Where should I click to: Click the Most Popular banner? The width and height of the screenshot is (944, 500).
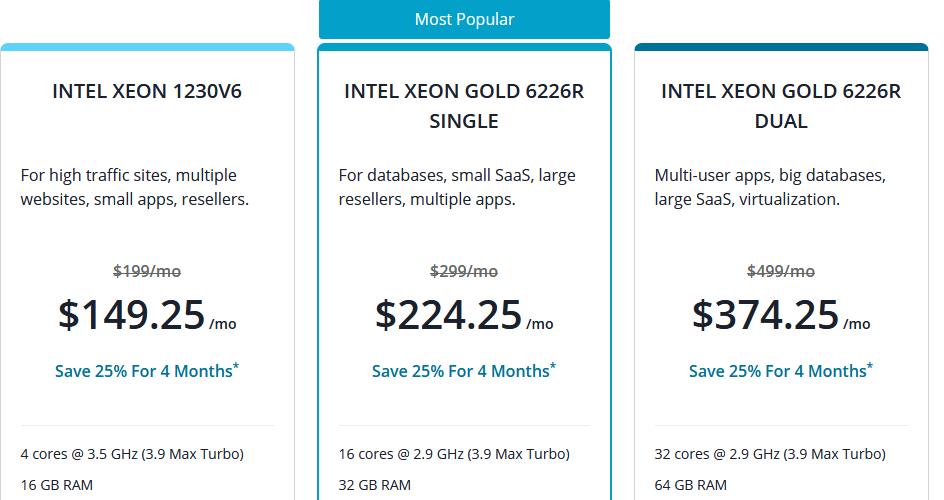(464, 19)
